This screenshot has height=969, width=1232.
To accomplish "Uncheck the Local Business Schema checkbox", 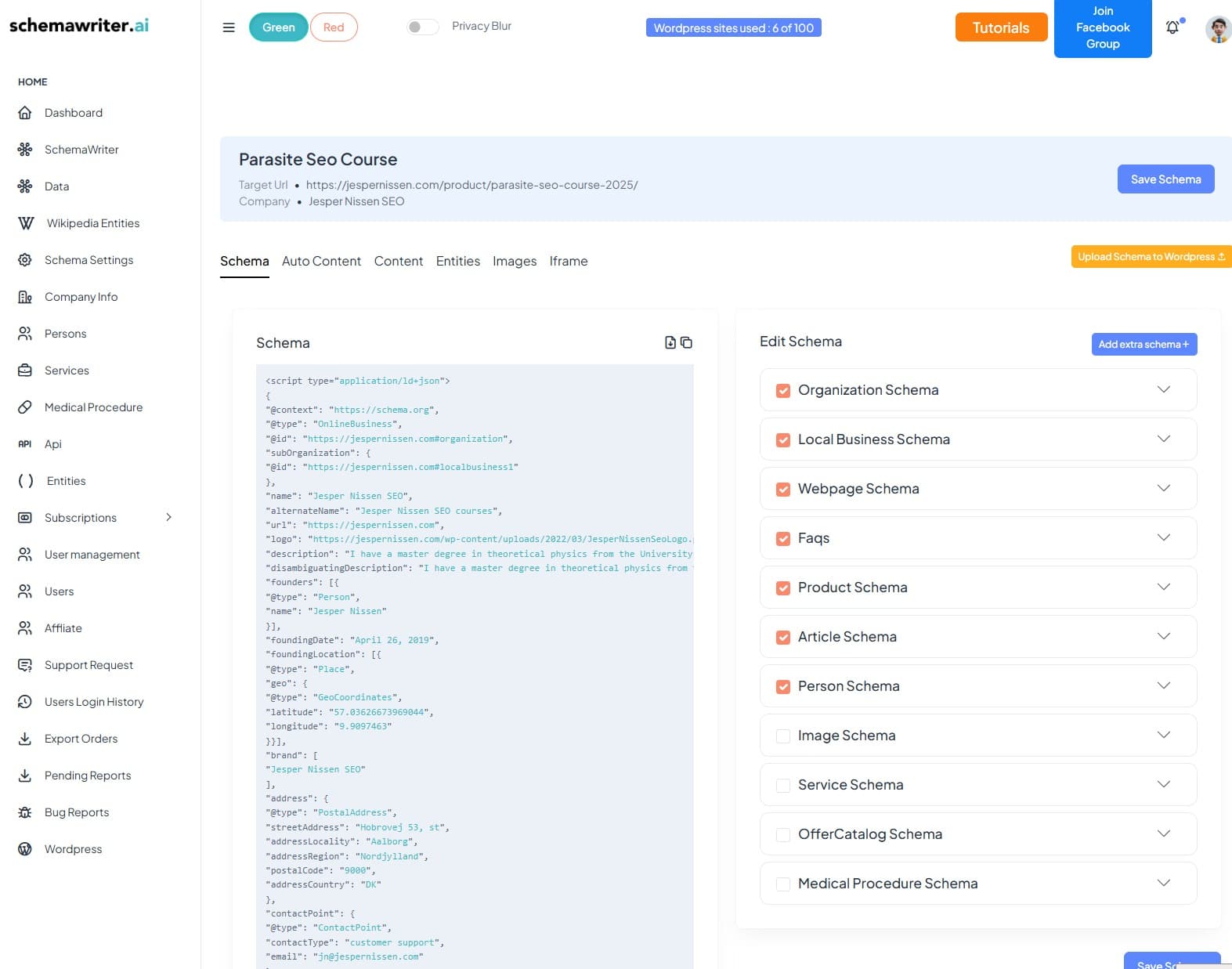I will click(x=783, y=440).
